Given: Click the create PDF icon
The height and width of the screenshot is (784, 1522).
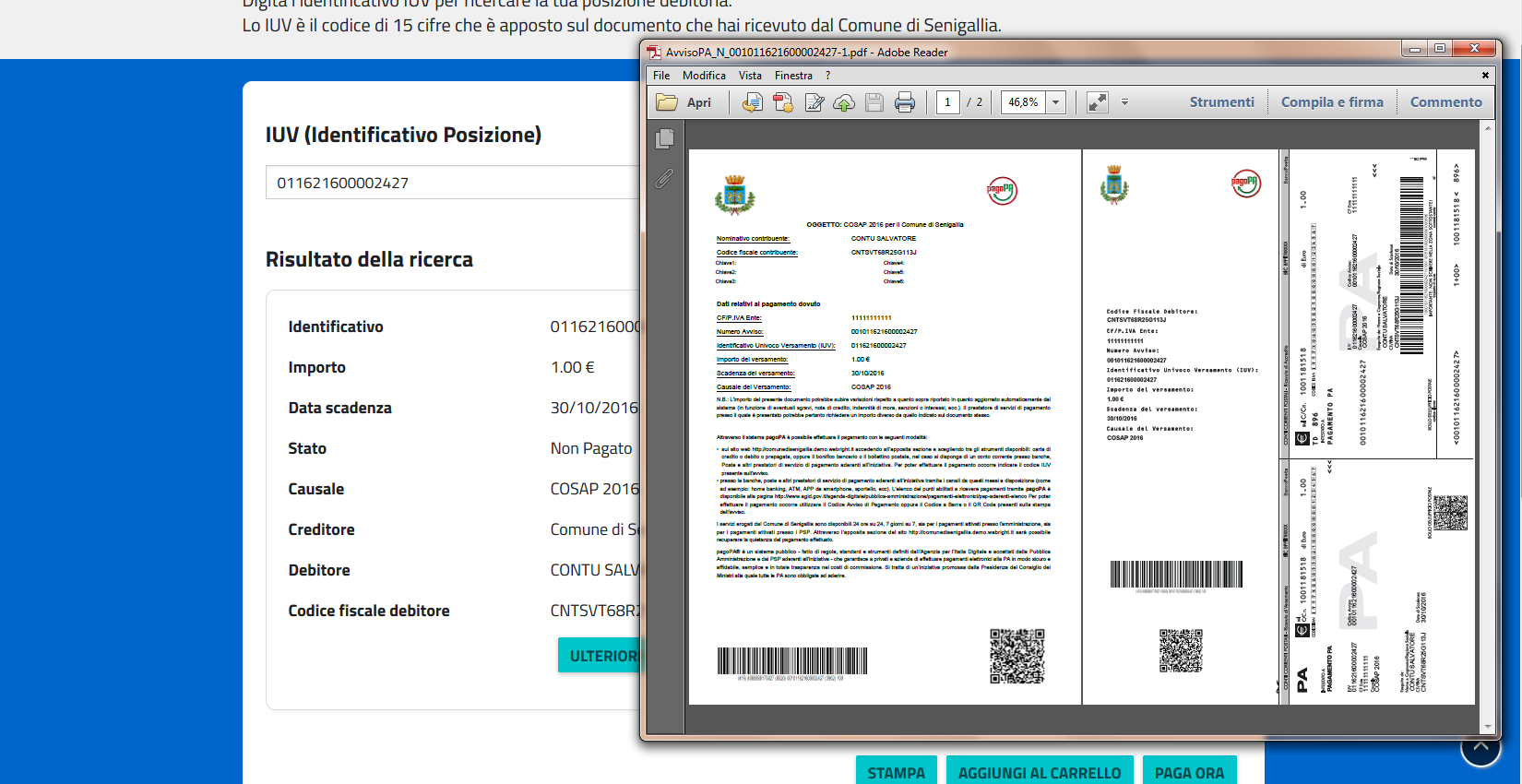Looking at the screenshot, I should pos(783,102).
